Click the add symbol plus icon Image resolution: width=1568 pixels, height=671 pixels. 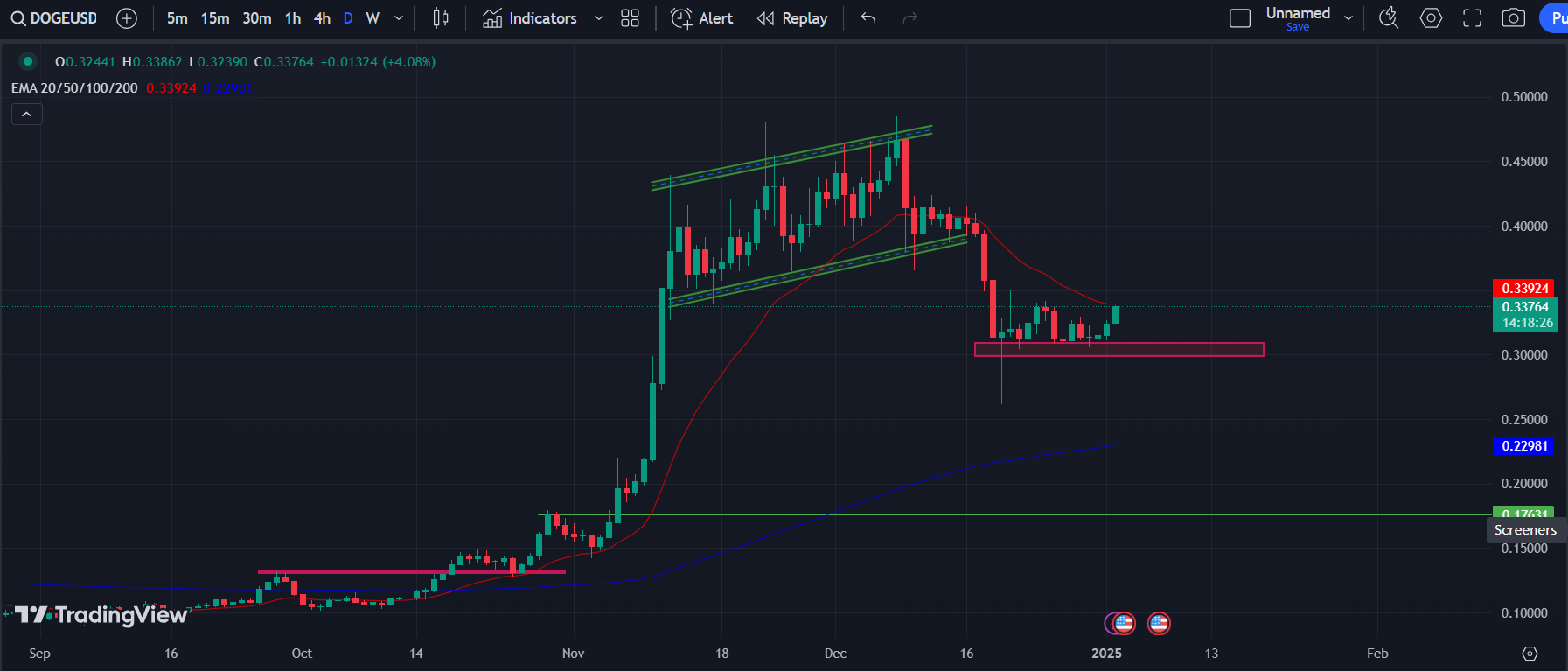pos(127,18)
